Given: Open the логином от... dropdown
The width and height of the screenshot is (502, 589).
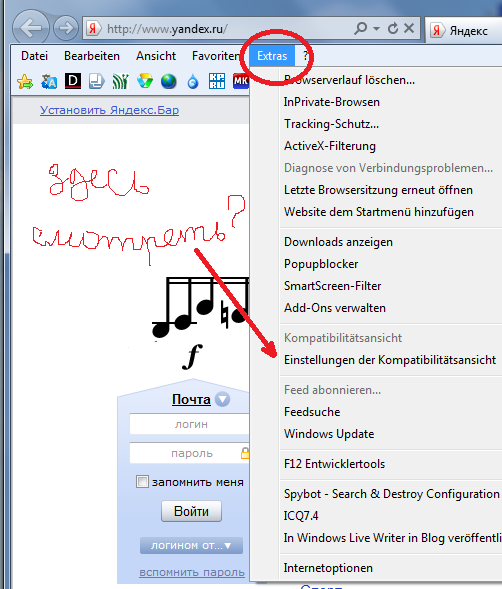Looking at the screenshot, I should click(191, 545).
